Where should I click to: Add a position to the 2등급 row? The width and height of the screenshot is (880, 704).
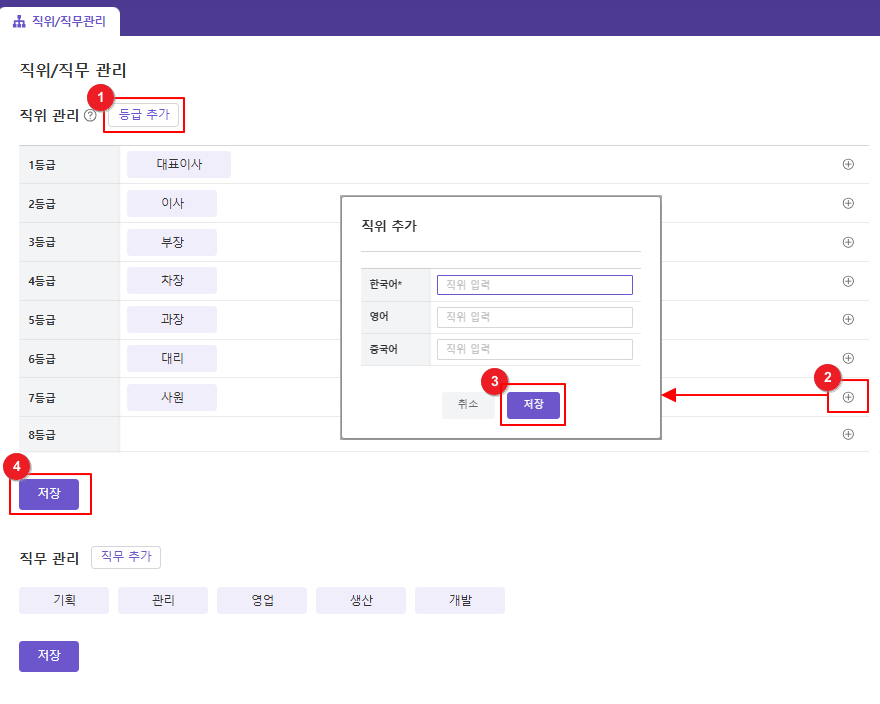point(848,203)
